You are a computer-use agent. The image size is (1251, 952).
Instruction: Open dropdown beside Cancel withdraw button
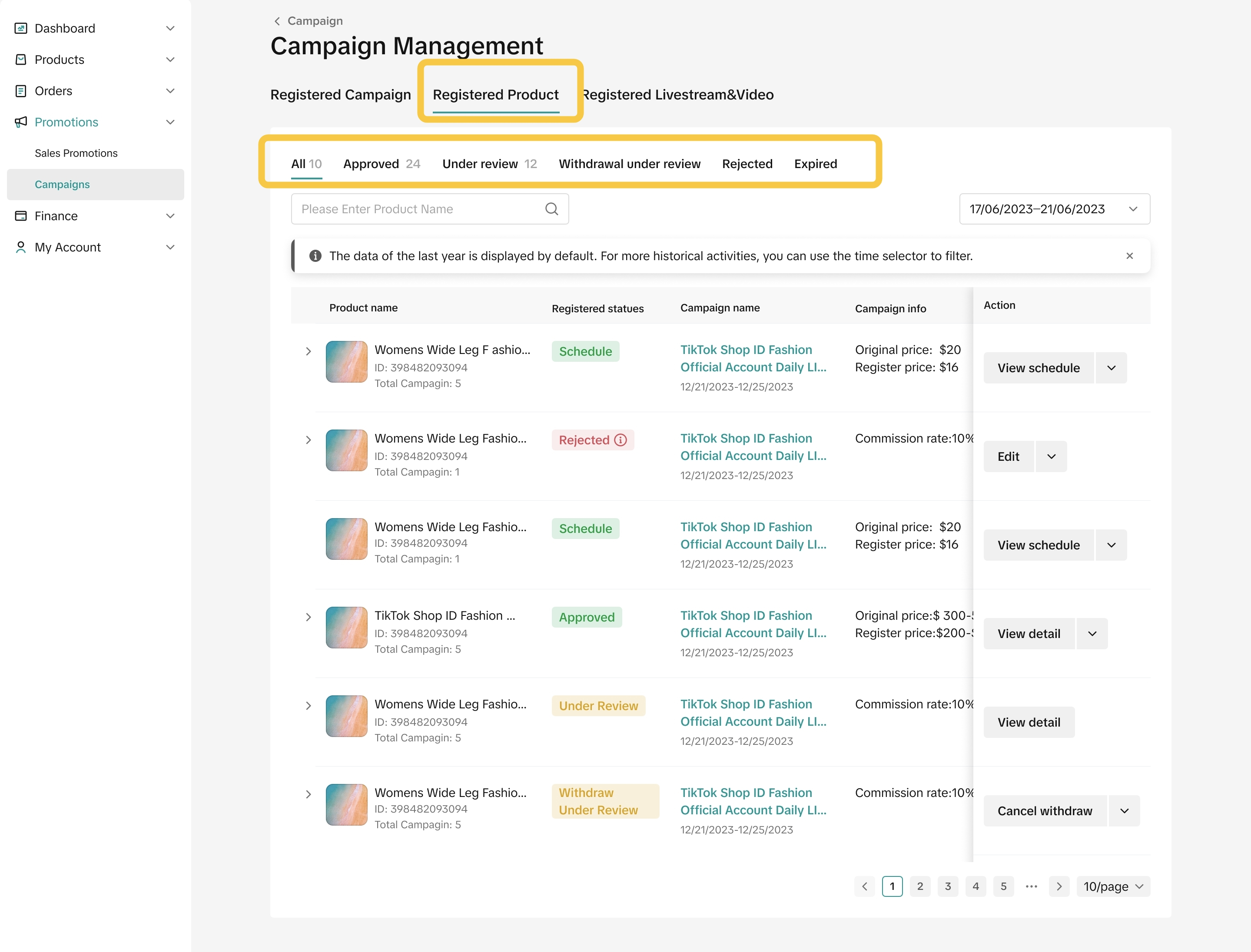(x=1124, y=811)
